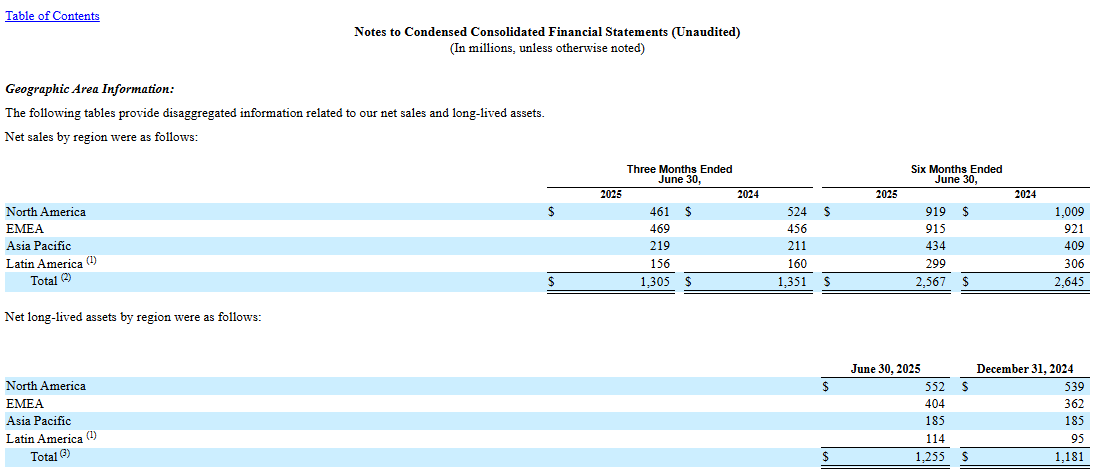Click the "In millions, unless otherwise noted" subtitle
Viewport: 1103px width, 476px height.
tap(547, 48)
